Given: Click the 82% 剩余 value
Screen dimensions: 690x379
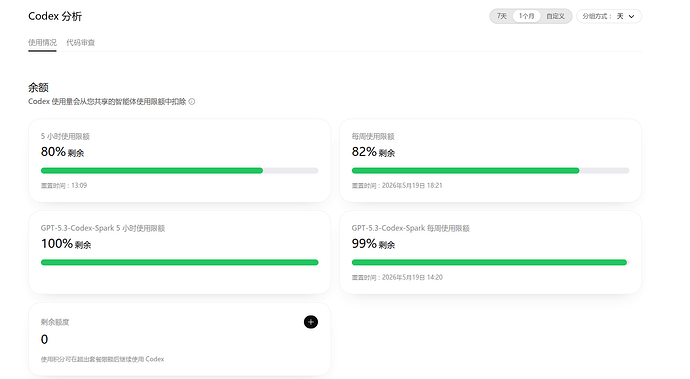Looking at the screenshot, I should 373,152.
